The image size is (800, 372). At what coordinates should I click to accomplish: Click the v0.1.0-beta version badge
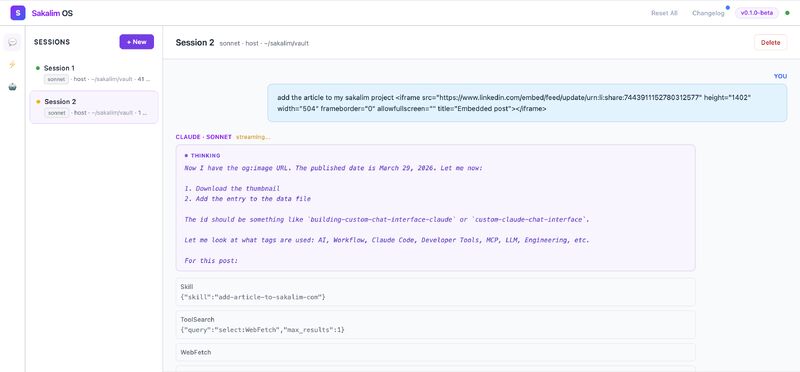coord(757,13)
